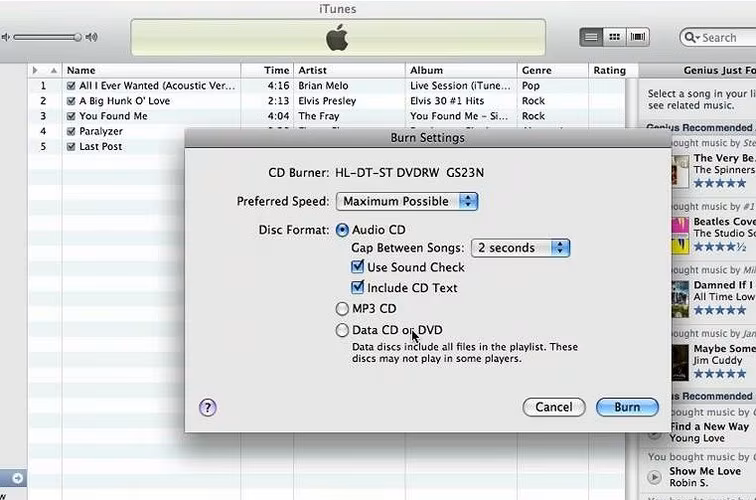The width and height of the screenshot is (756, 500).
Task: Click the Burn button
Action: pos(627,407)
